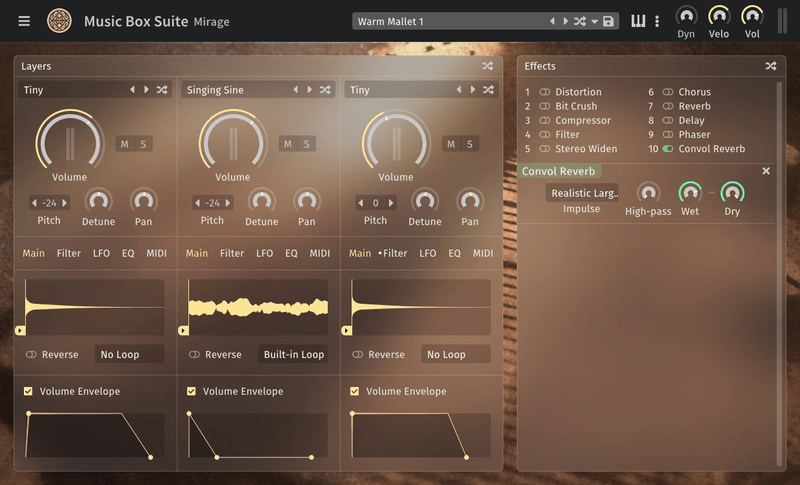
Task: Previous sample arrow for third Tiny layer
Action: (459, 90)
